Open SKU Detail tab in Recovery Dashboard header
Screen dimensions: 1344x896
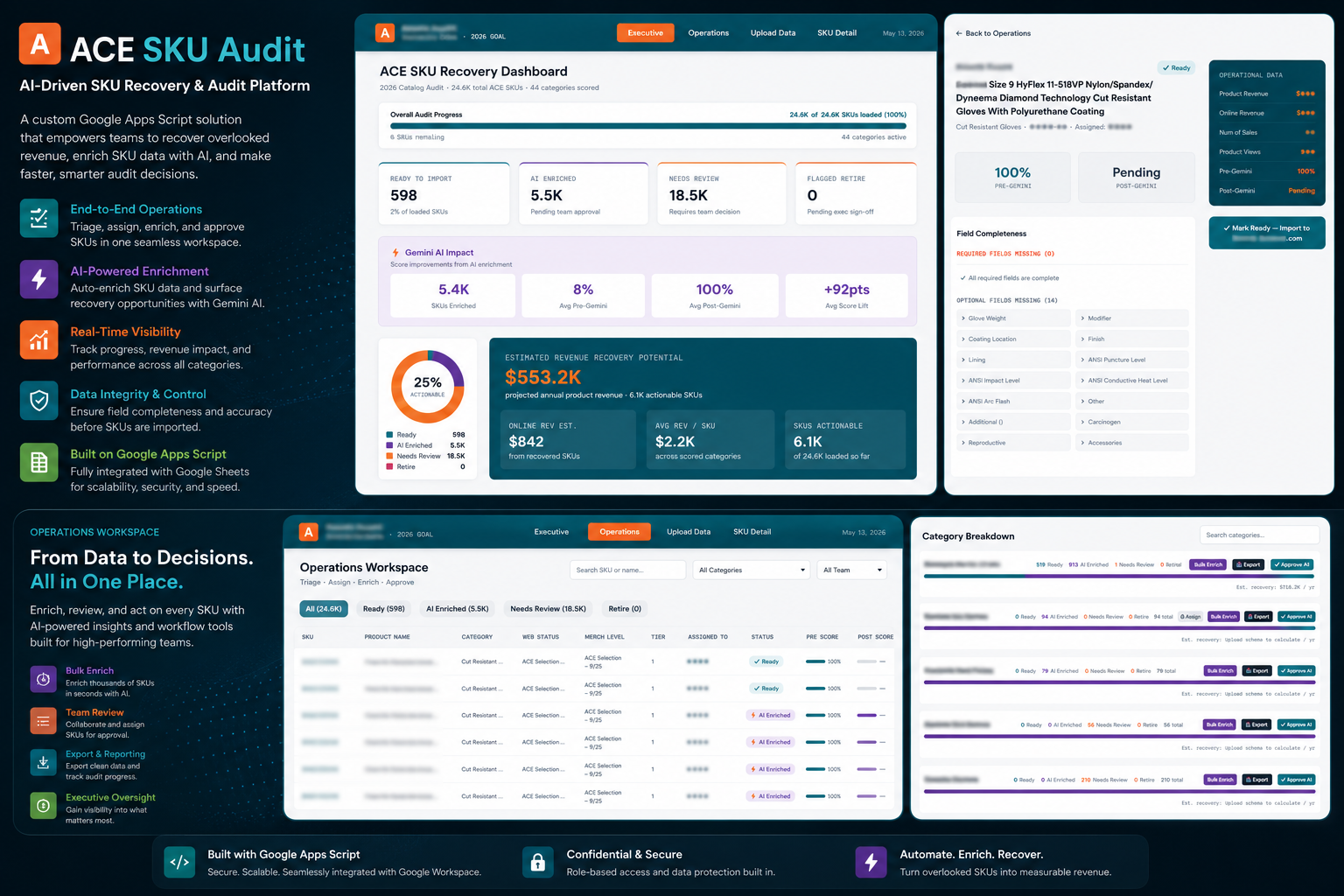[x=837, y=33]
